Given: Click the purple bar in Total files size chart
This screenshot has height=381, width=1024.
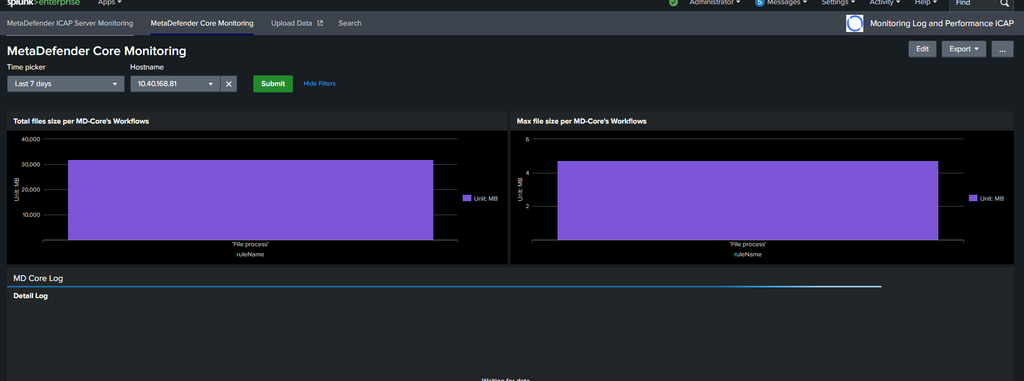Looking at the screenshot, I should pos(250,200).
